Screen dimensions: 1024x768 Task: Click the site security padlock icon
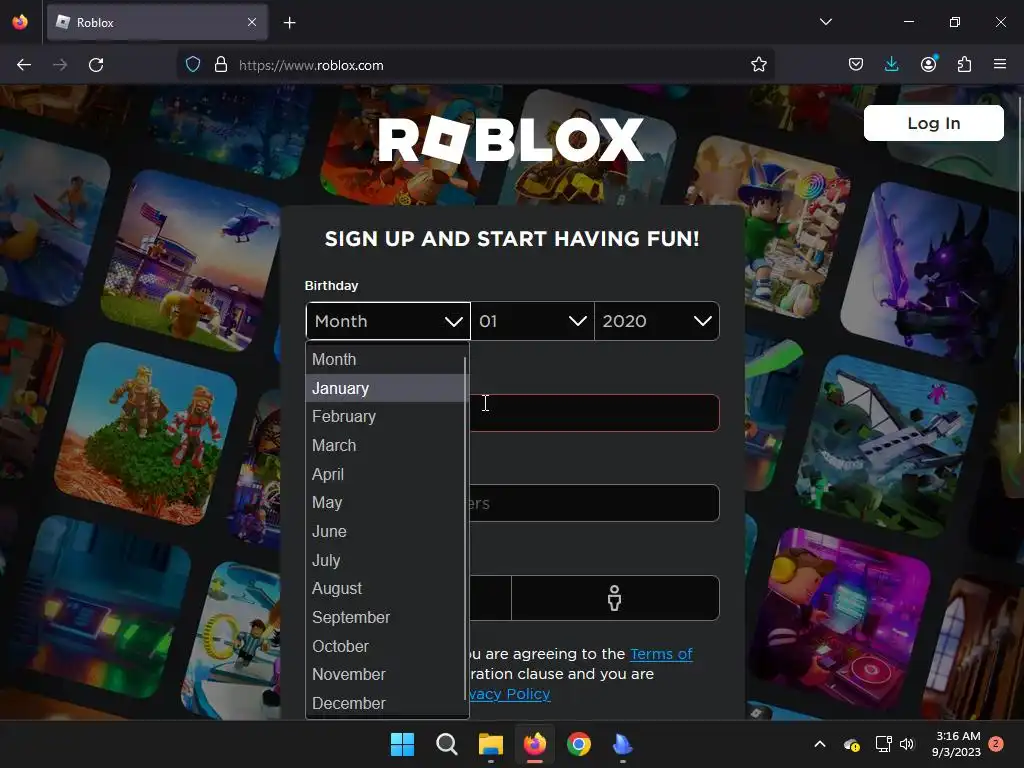click(x=221, y=65)
